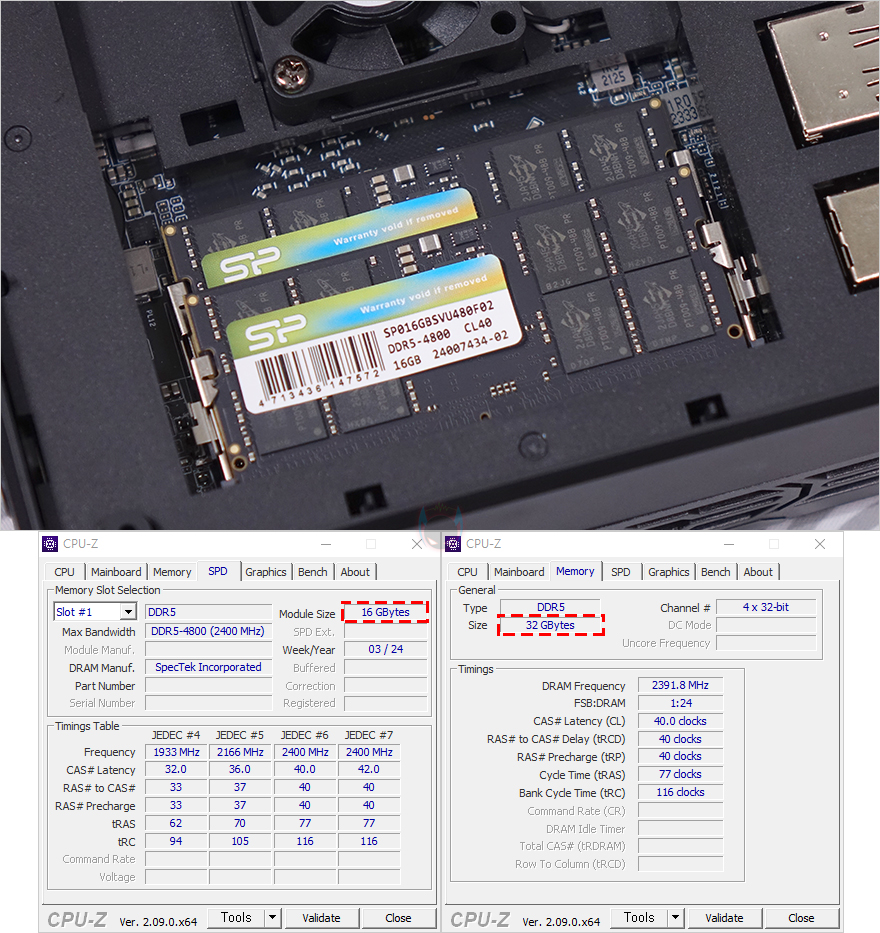
Task: Click the DDR5 memory type field in SPD tab
Action: click(x=208, y=612)
